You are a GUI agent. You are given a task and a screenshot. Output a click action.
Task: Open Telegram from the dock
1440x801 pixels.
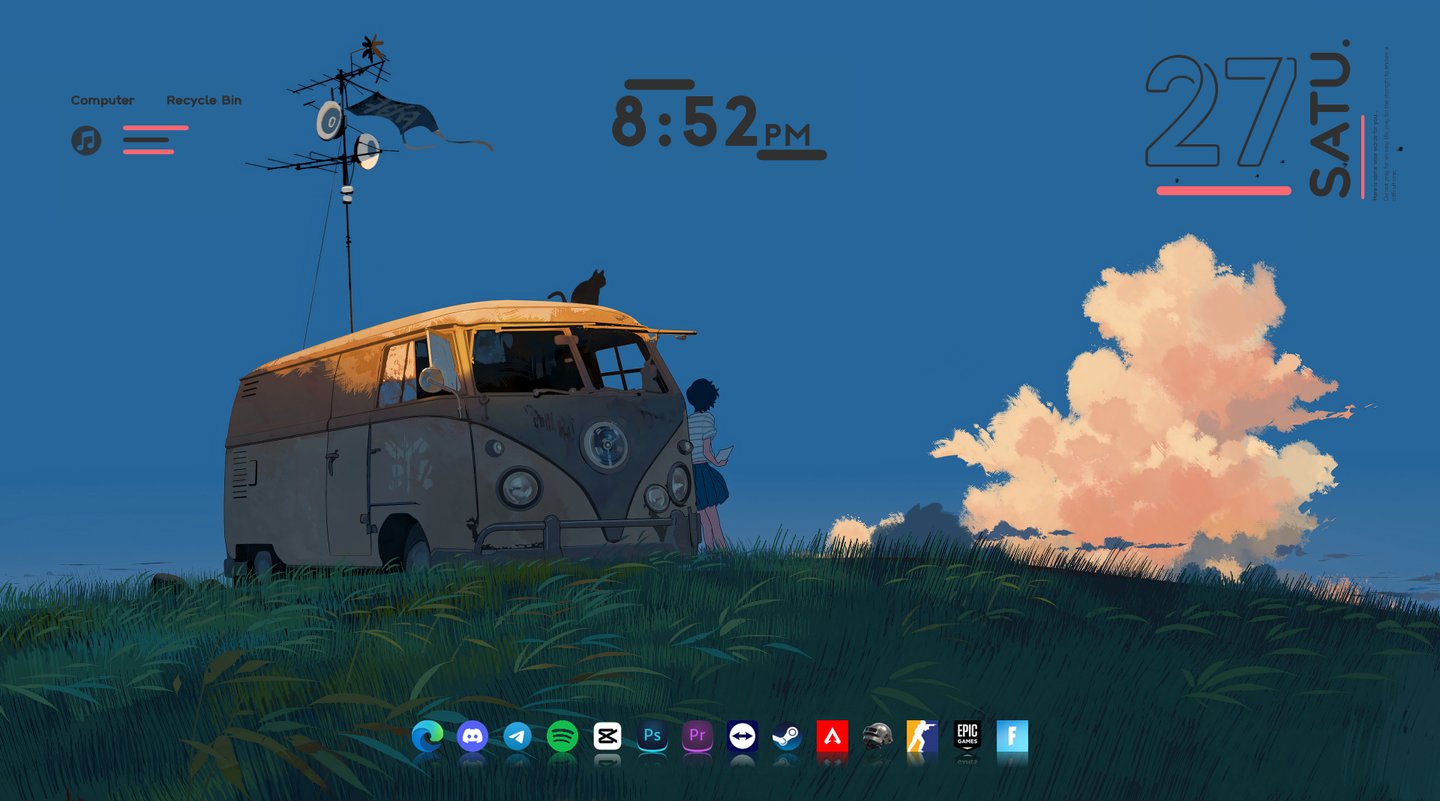point(517,737)
